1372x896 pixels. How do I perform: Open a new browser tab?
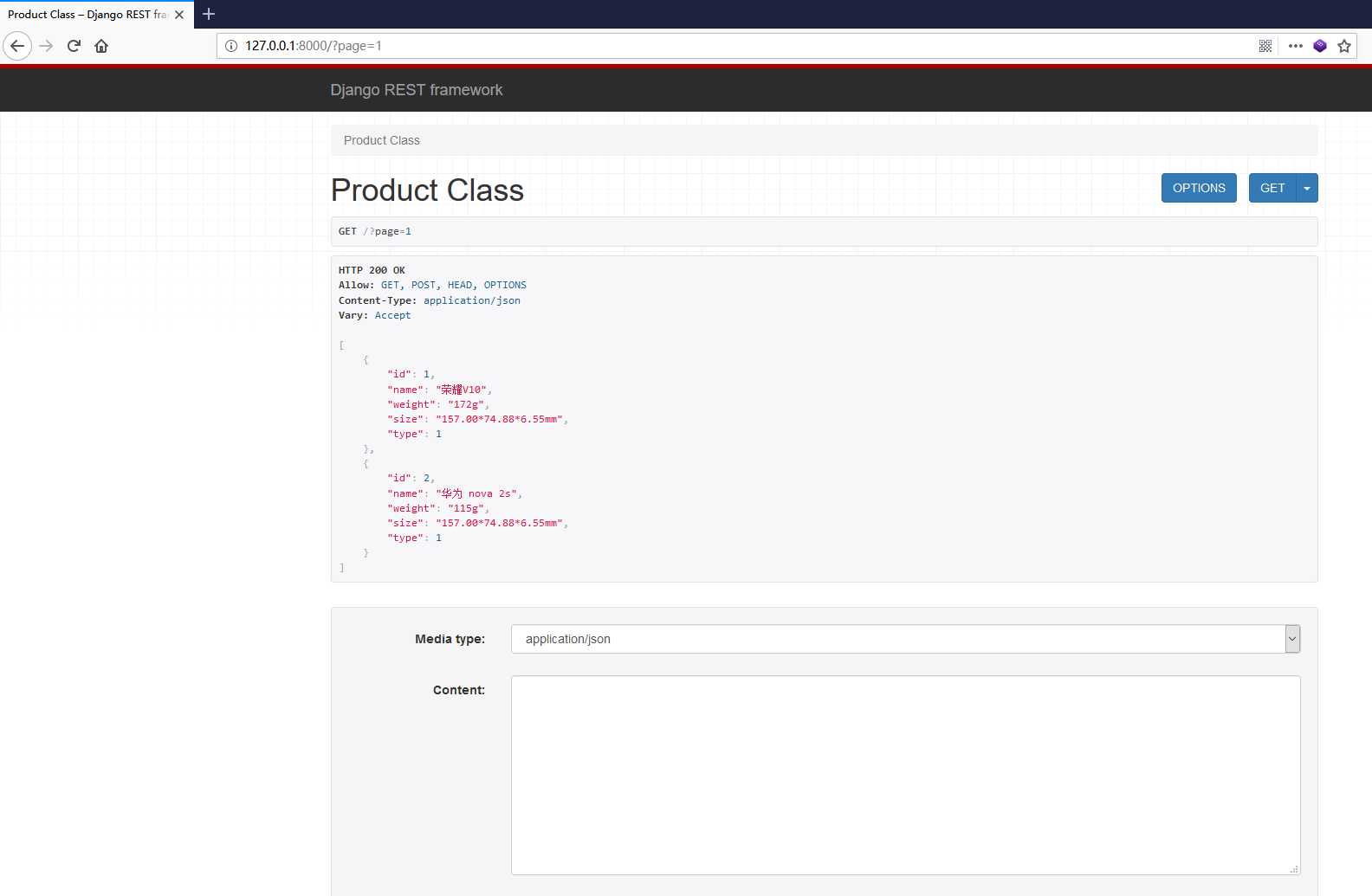pos(209,14)
